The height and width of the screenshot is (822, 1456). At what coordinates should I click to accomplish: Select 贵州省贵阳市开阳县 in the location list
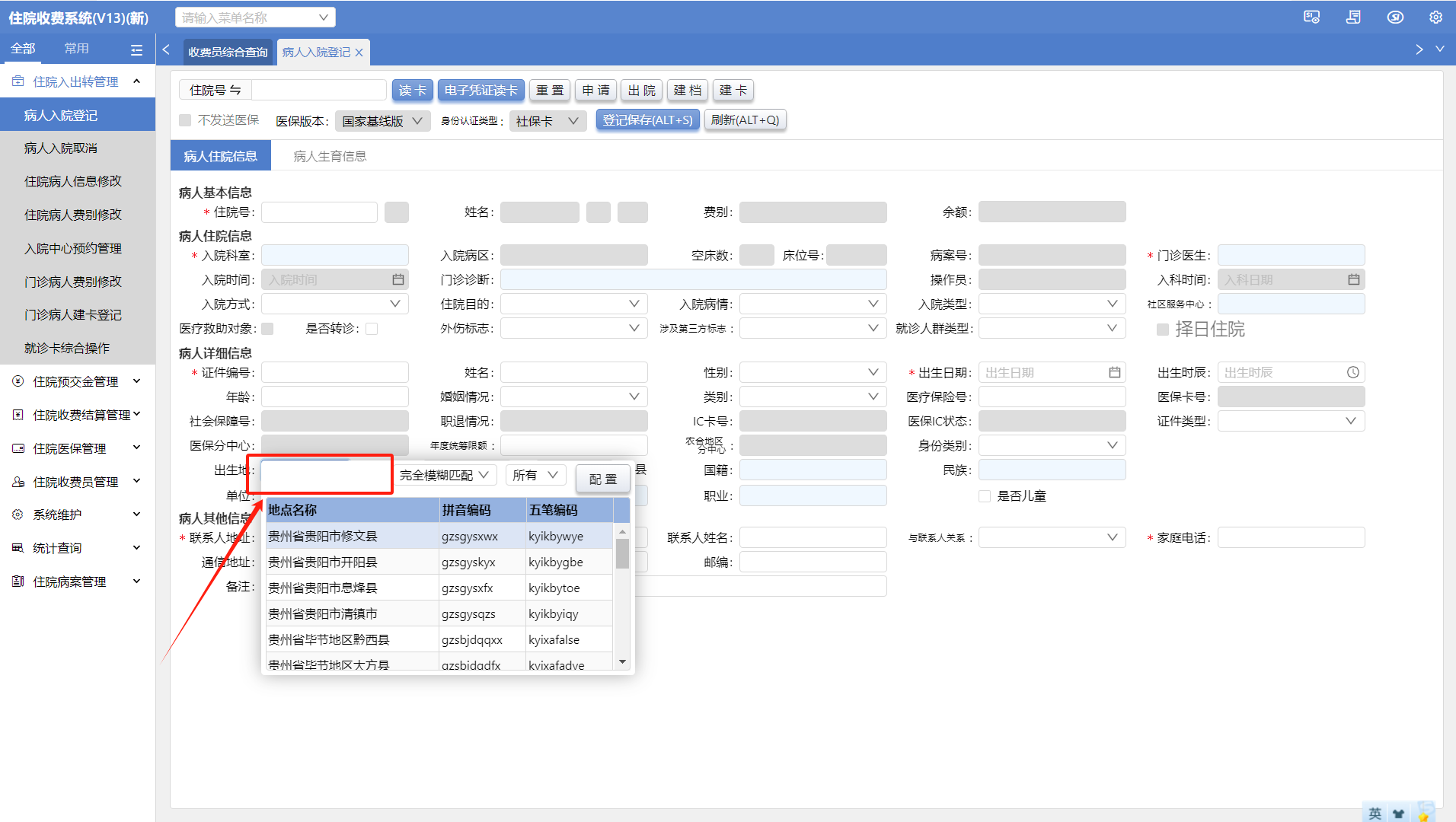[x=439, y=562]
